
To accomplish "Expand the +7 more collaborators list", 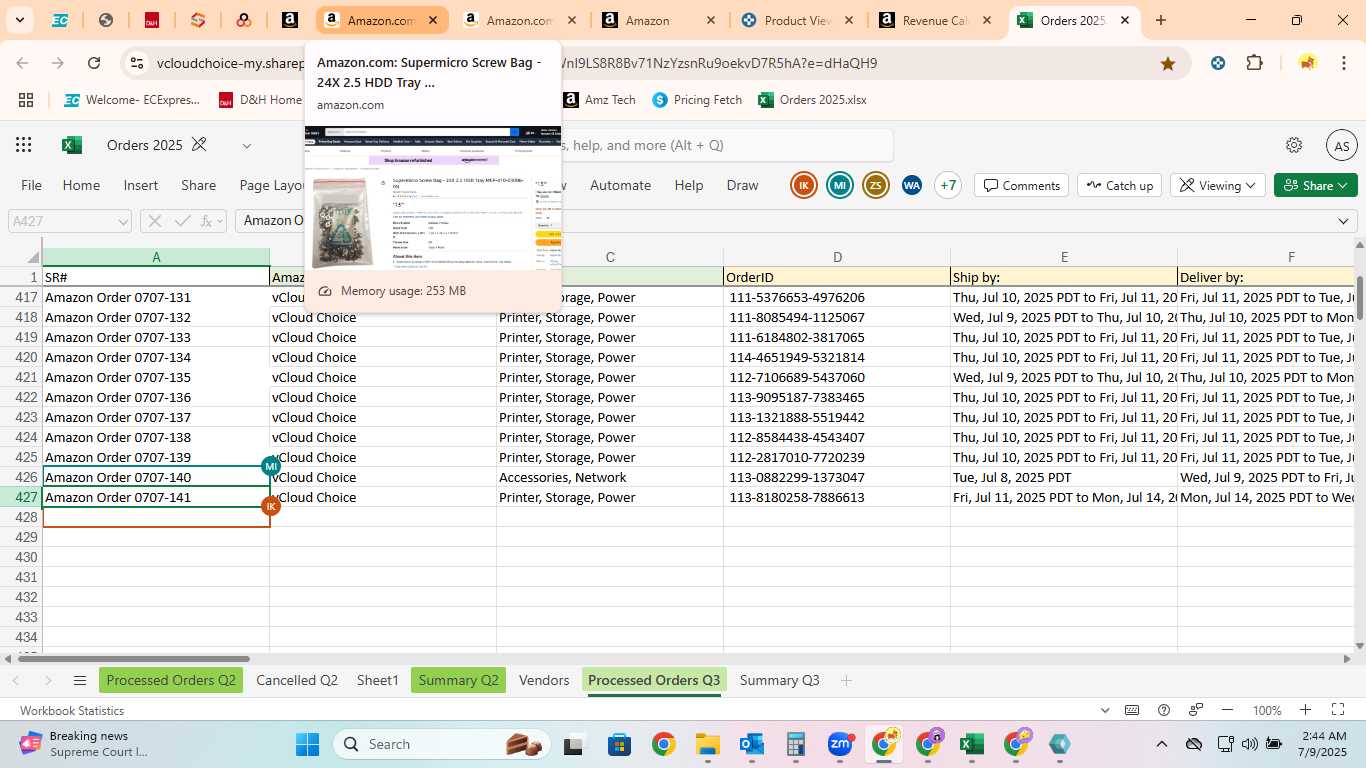I will click(x=947, y=185).
